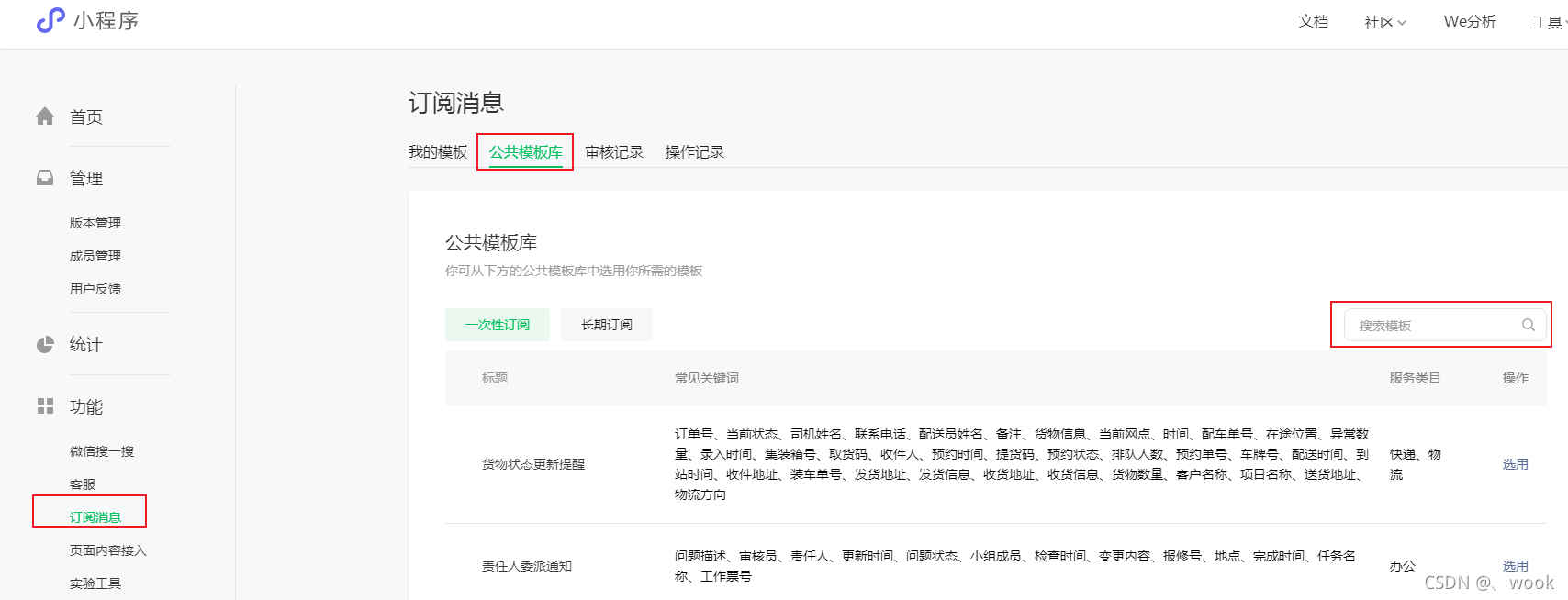Click in the 搜索模板 search field
The width and height of the screenshot is (1568, 600).
1445,325
